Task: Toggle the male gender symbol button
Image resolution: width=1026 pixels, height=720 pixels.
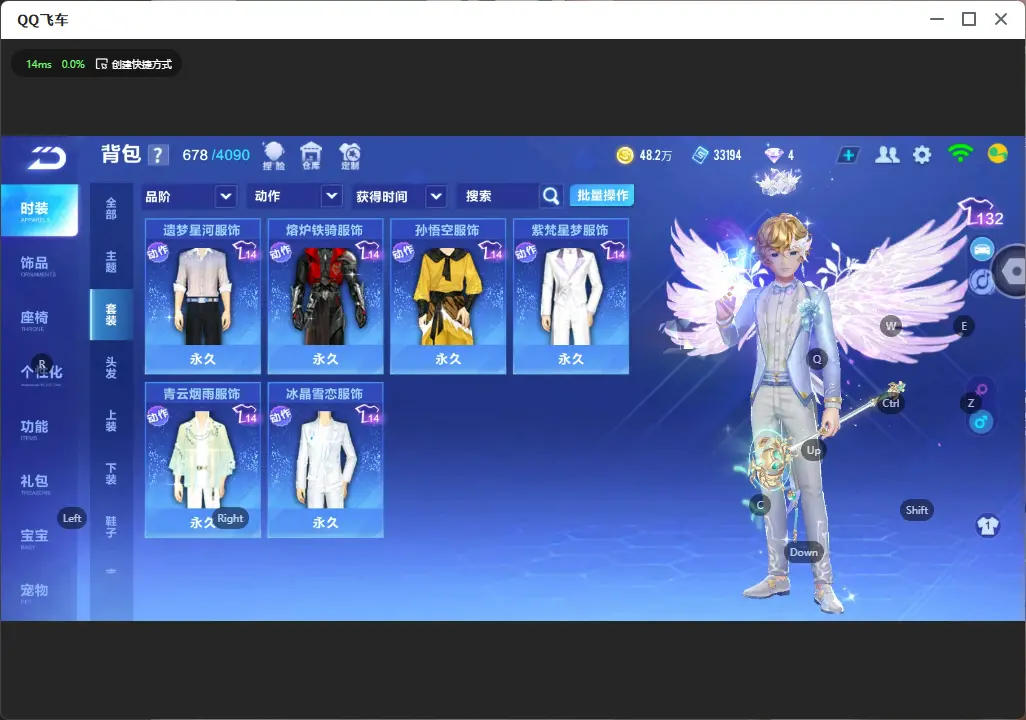Action: [x=981, y=422]
